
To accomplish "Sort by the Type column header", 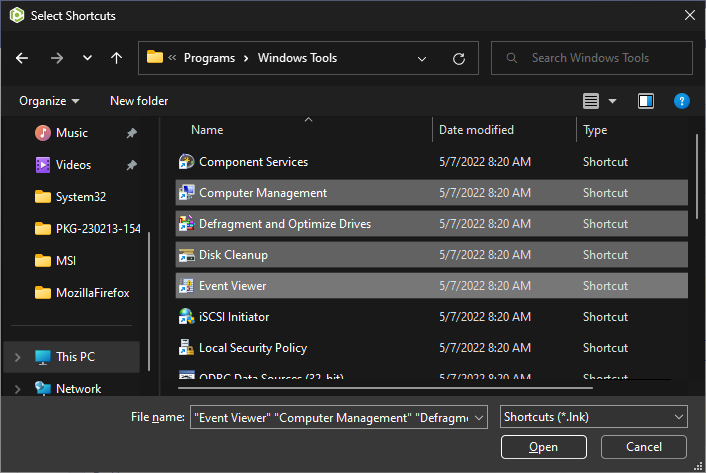I will [x=595, y=130].
